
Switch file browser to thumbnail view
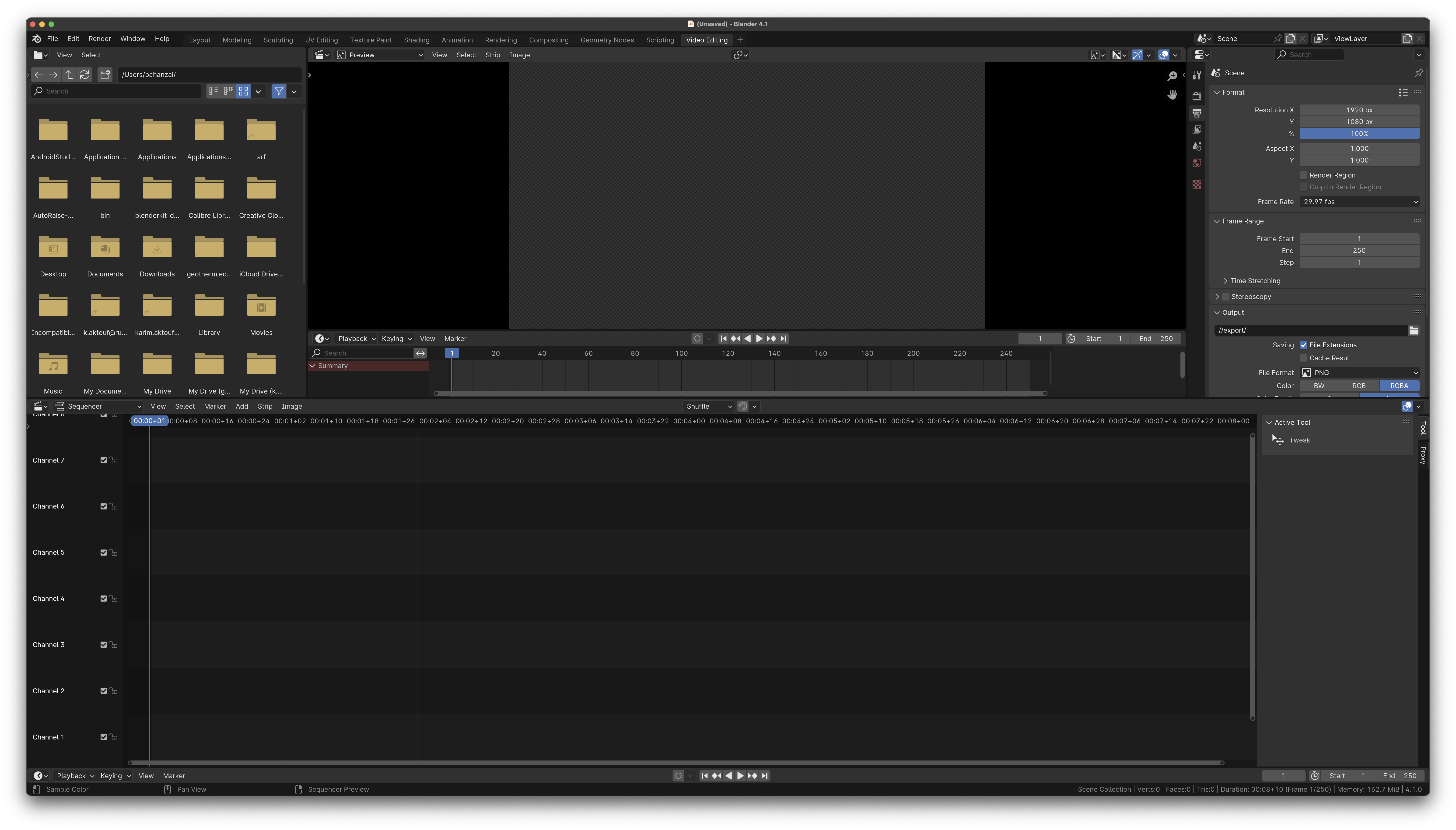pos(243,91)
